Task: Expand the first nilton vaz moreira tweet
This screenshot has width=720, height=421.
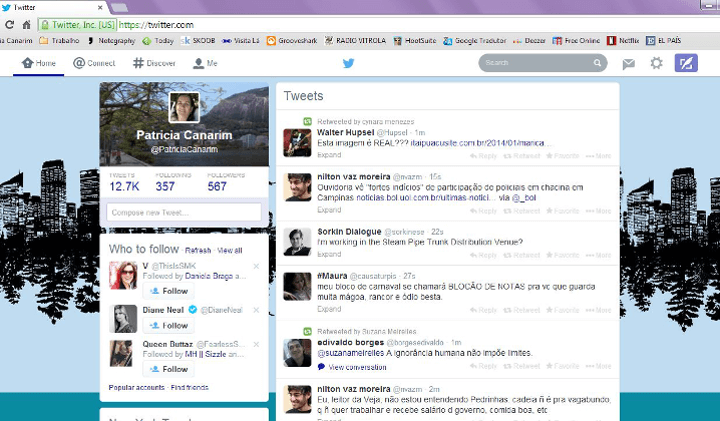Action: (330, 212)
